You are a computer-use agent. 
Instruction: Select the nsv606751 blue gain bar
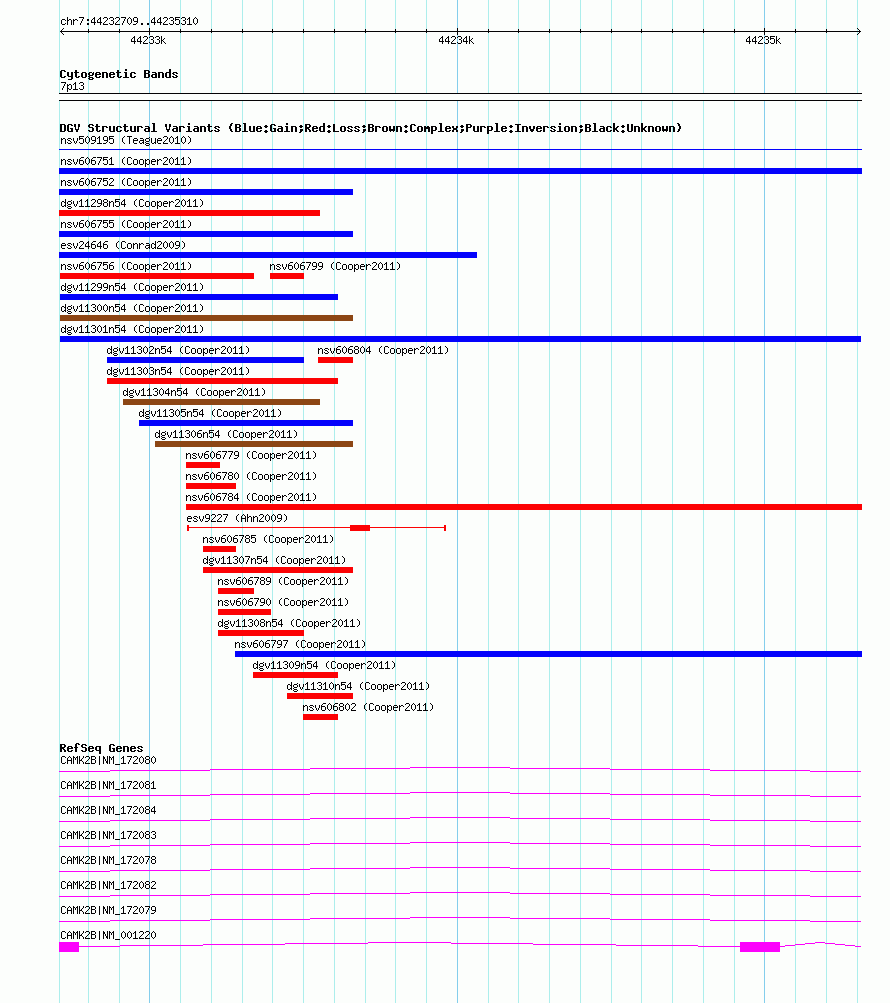(461, 171)
